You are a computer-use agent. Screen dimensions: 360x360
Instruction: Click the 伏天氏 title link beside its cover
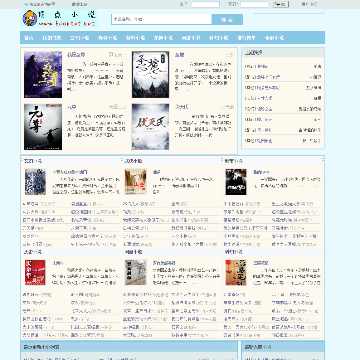click(x=182, y=107)
